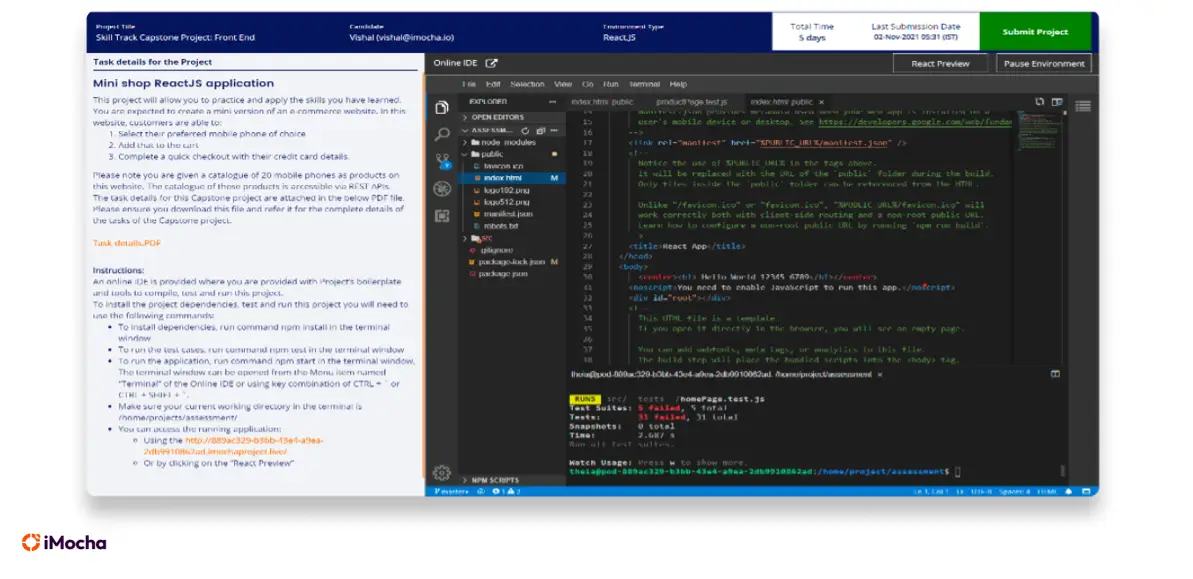
Task: Toggle the bottom panel icon in status bar
Action: tap(1086, 492)
